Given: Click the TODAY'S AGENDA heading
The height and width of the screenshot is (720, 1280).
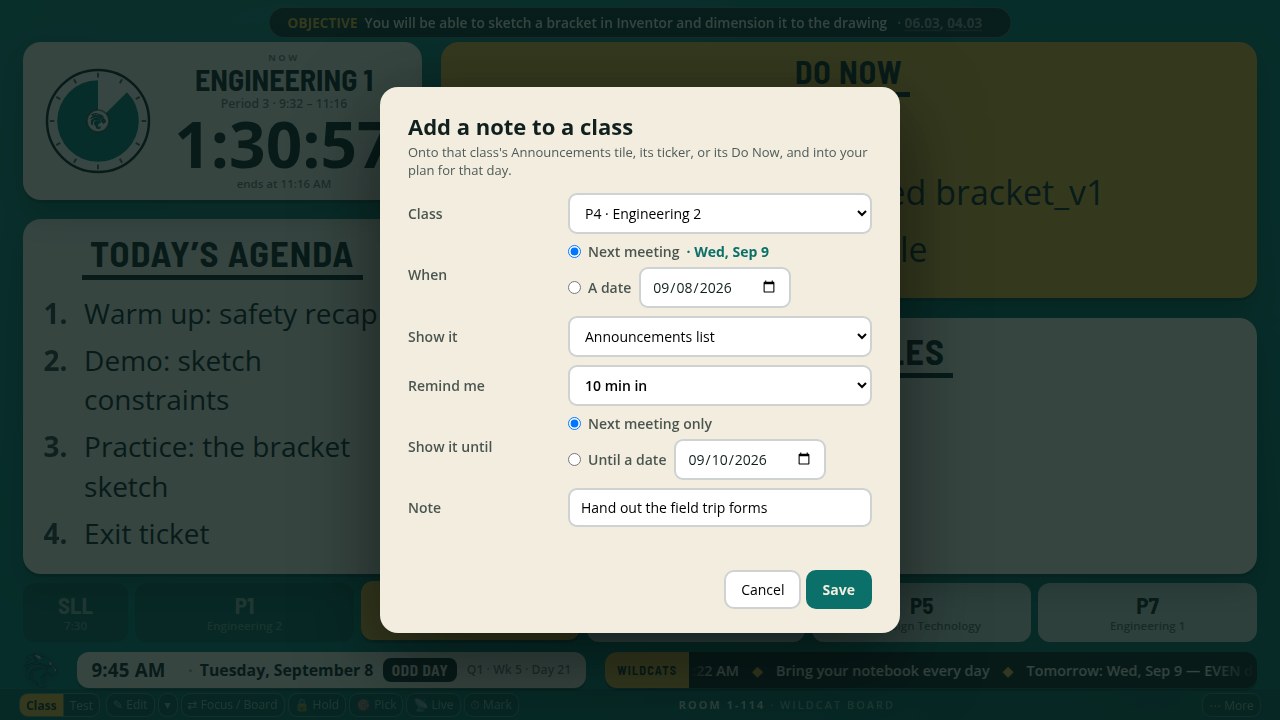Looking at the screenshot, I should point(222,255).
